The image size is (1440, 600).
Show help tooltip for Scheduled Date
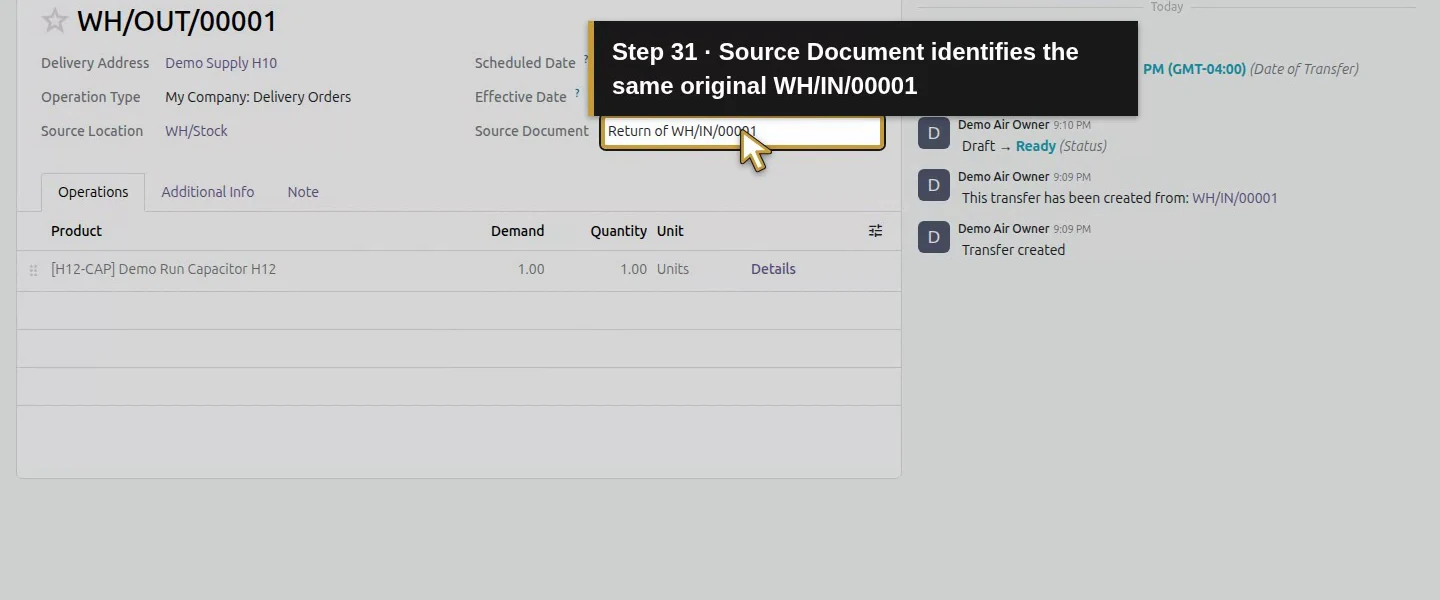pyautogui.click(x=586, y=59)
